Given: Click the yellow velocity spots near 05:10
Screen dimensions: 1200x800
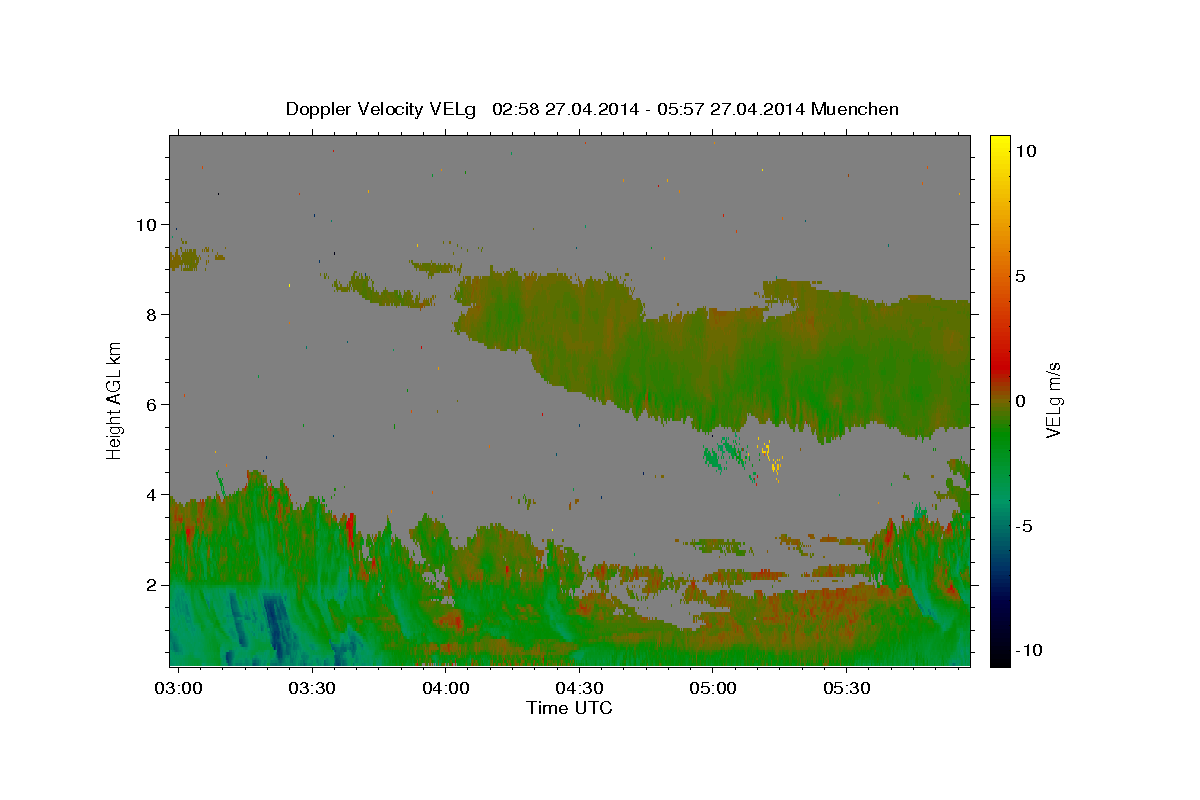Looking at the screenshot, I should [770, 459].
